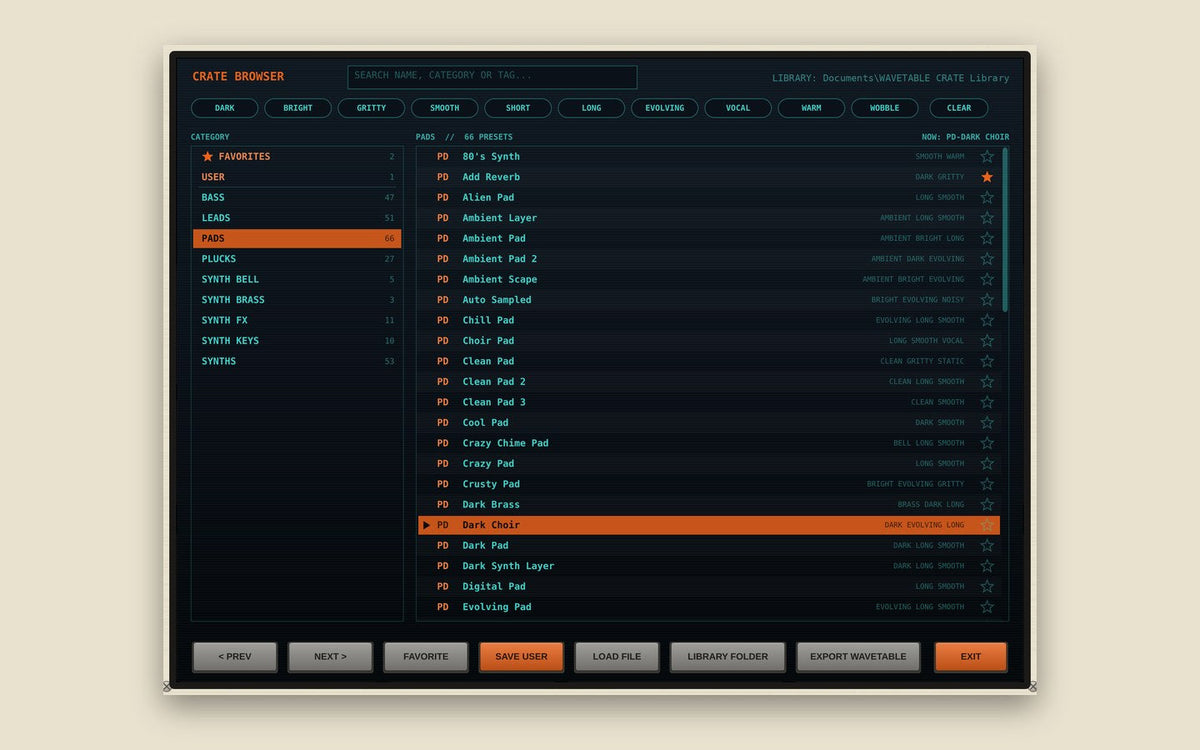1200x750 pixels.
Task: Star the Ambient Scape preset
Action: (x=987, y=280)
